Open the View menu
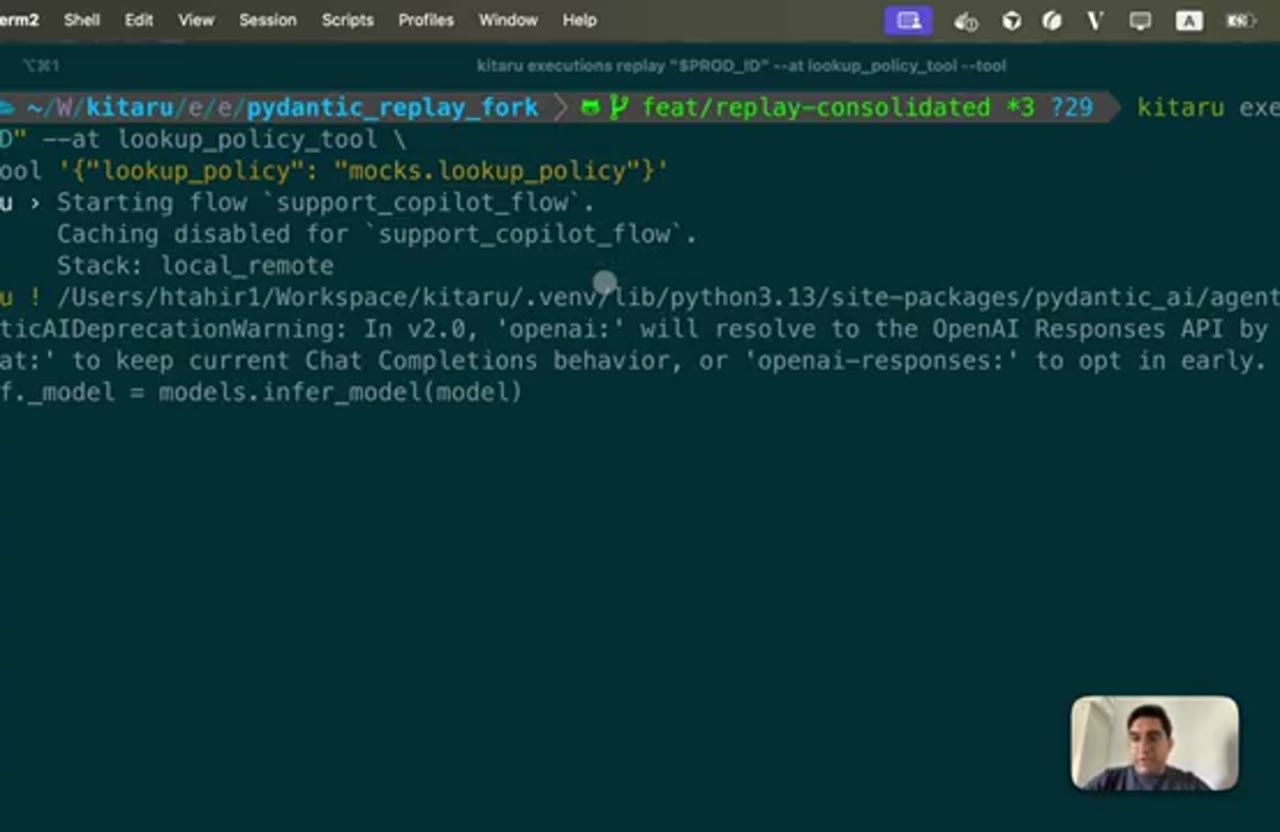This screenshot has height=832, width=1280. (x=196, y=20)
